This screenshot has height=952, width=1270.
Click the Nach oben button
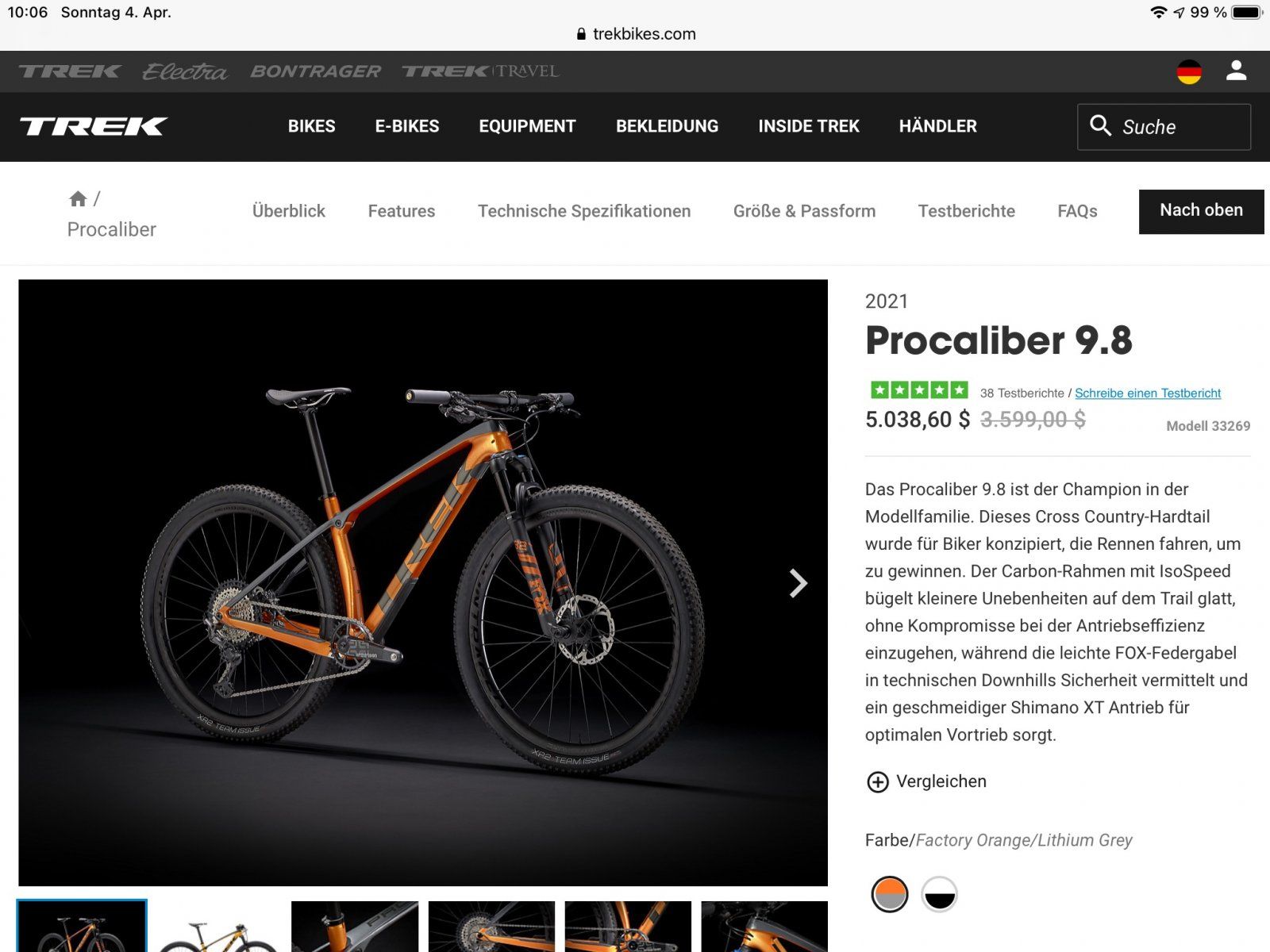(x=1201, y=211)
